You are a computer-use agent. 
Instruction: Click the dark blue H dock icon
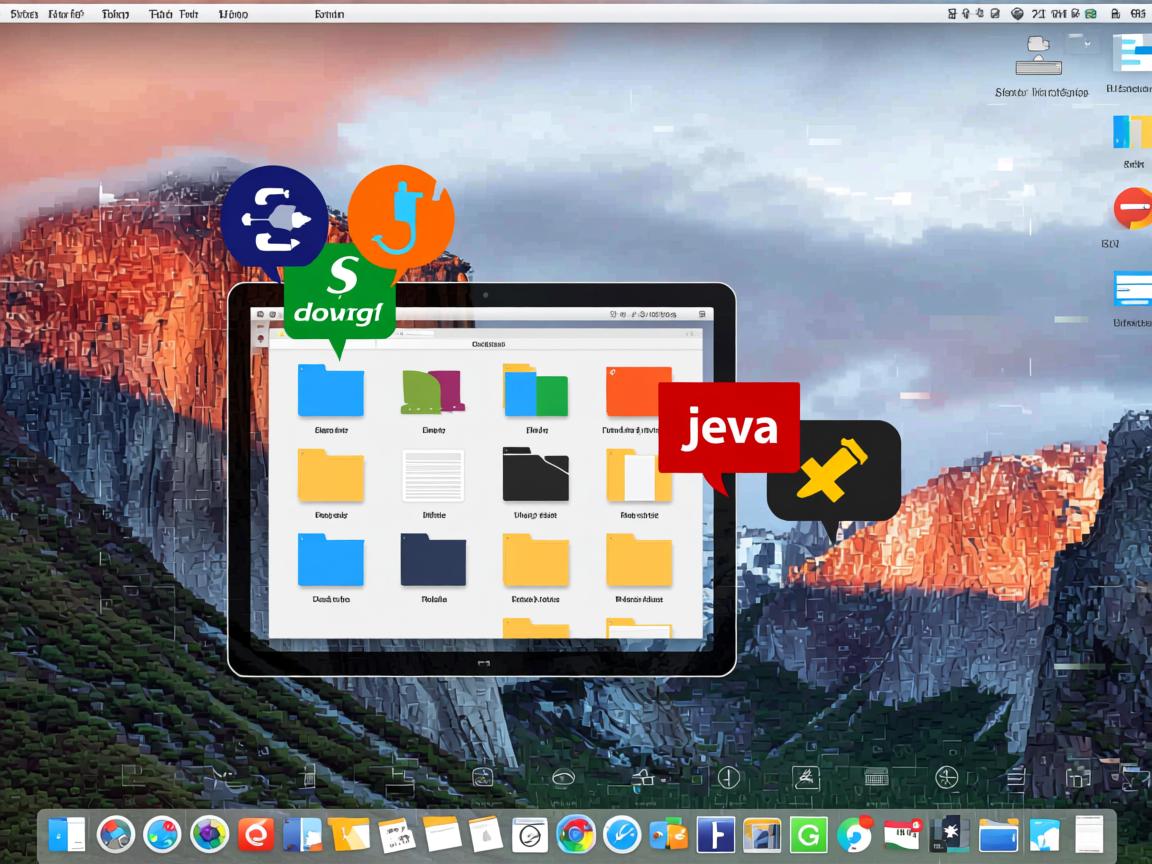coord(715,834)
